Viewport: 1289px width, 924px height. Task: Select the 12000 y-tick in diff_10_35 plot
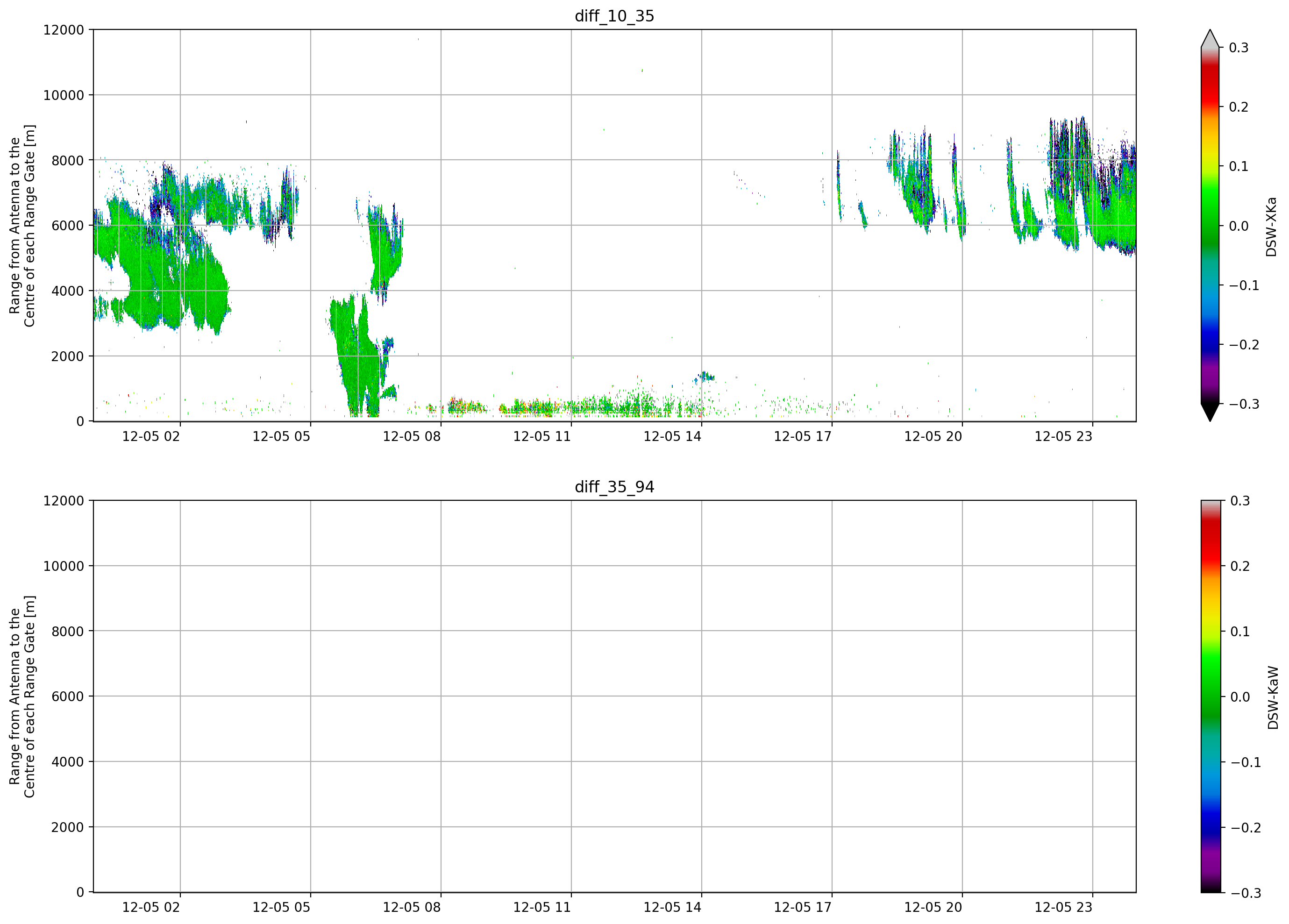[x=64, y=29]
